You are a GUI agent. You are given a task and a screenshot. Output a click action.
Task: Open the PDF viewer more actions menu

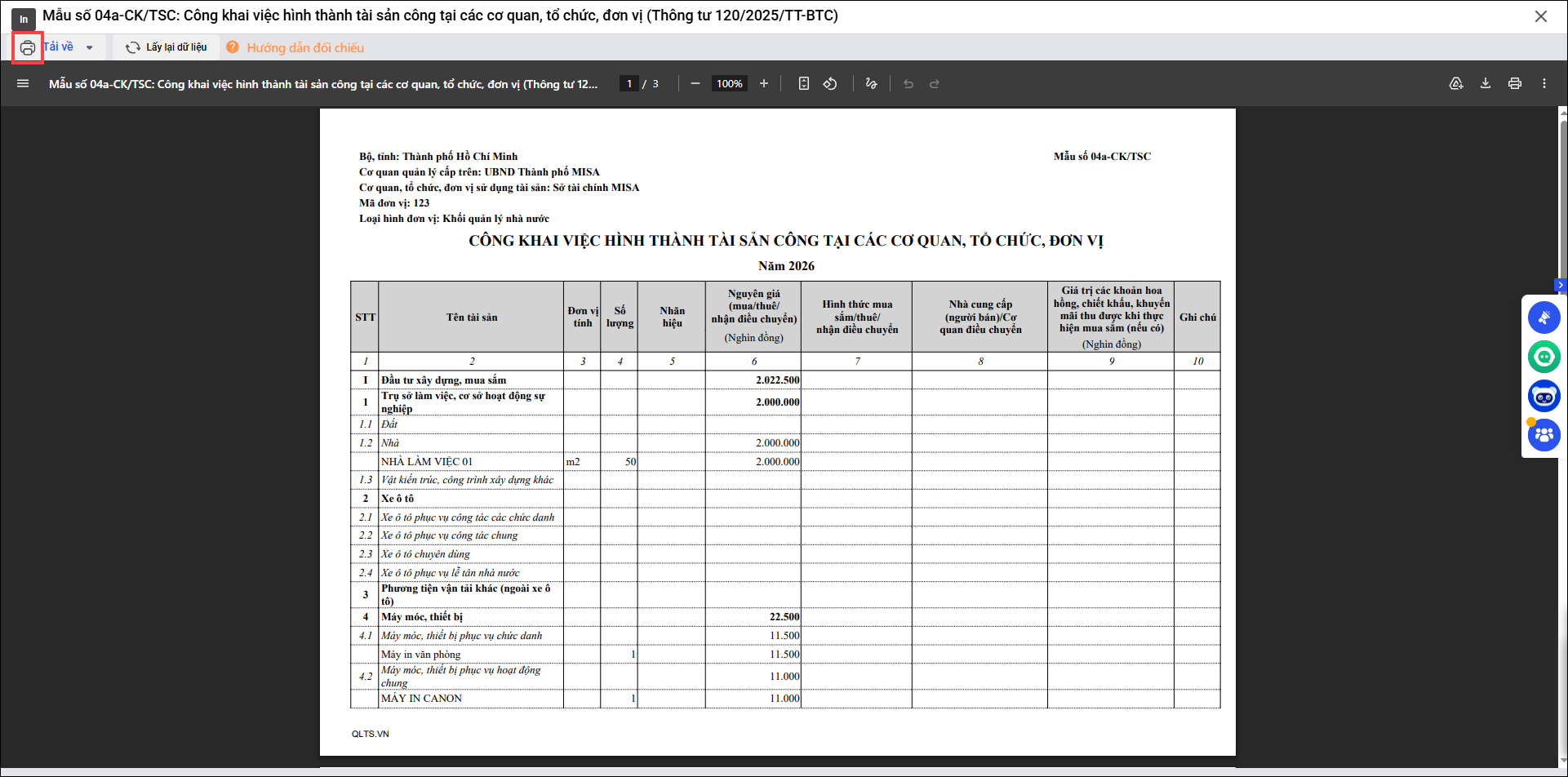pyautogui.click(x=1544, y=84)
